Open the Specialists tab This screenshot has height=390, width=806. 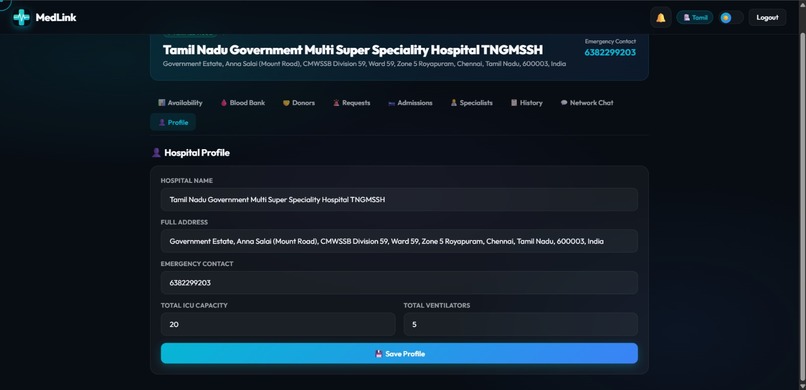(x=471, y=103)
